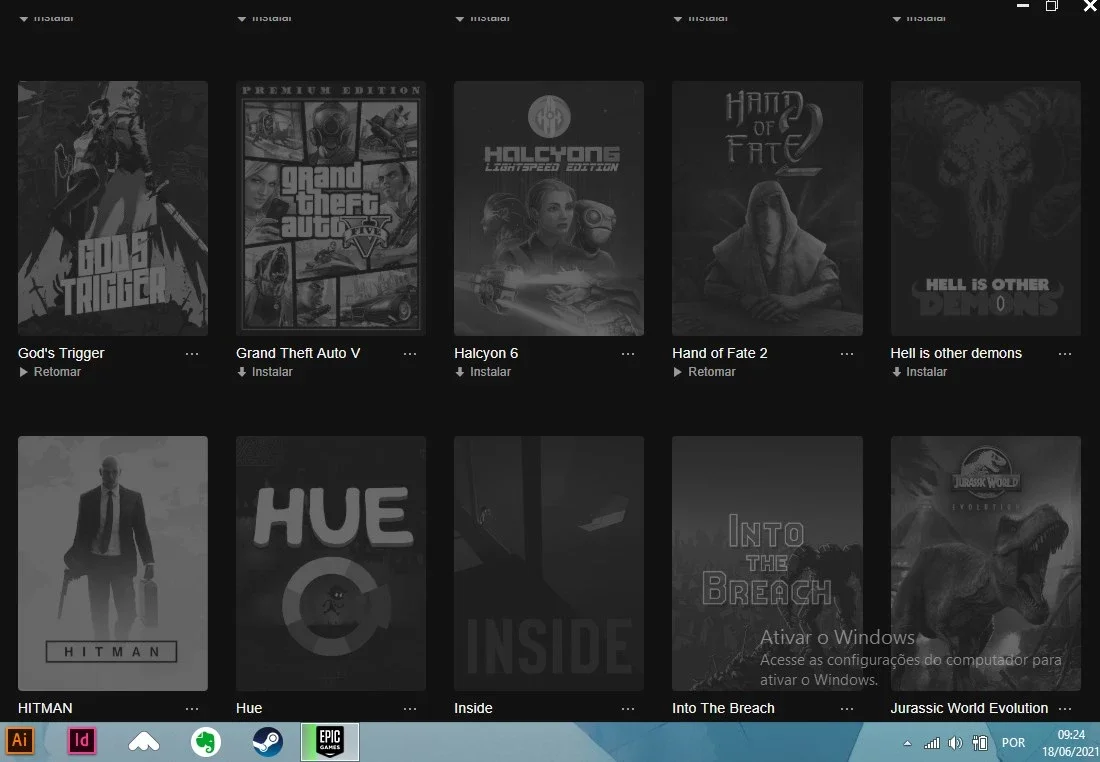Image resolution: width=1100 pixels, height=762 pixels.
Task: Open the white cloud app in taskbar
Action: tap(144, 742)
